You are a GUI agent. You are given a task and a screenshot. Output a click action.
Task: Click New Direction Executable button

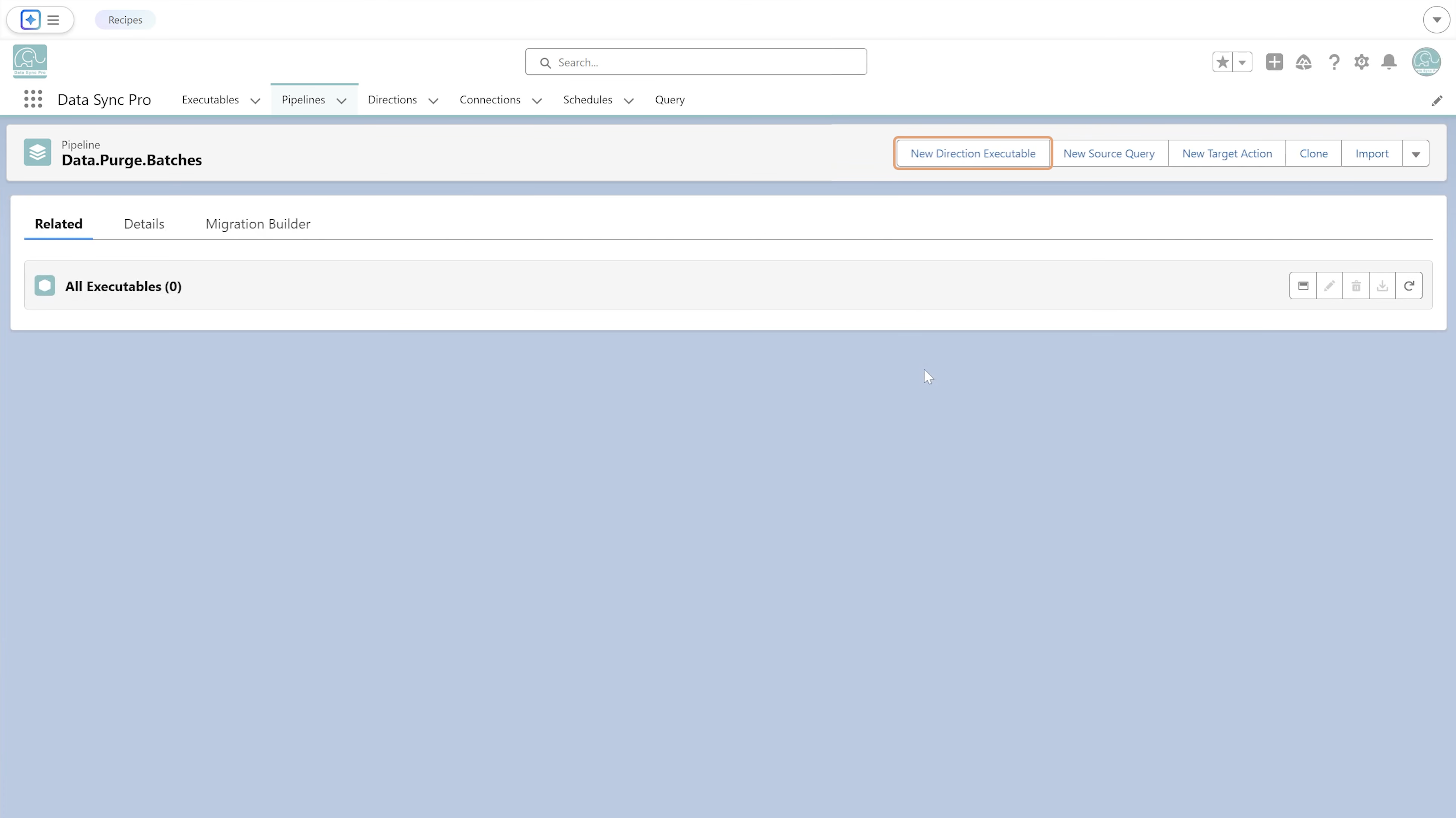click(x=973, y=154)
